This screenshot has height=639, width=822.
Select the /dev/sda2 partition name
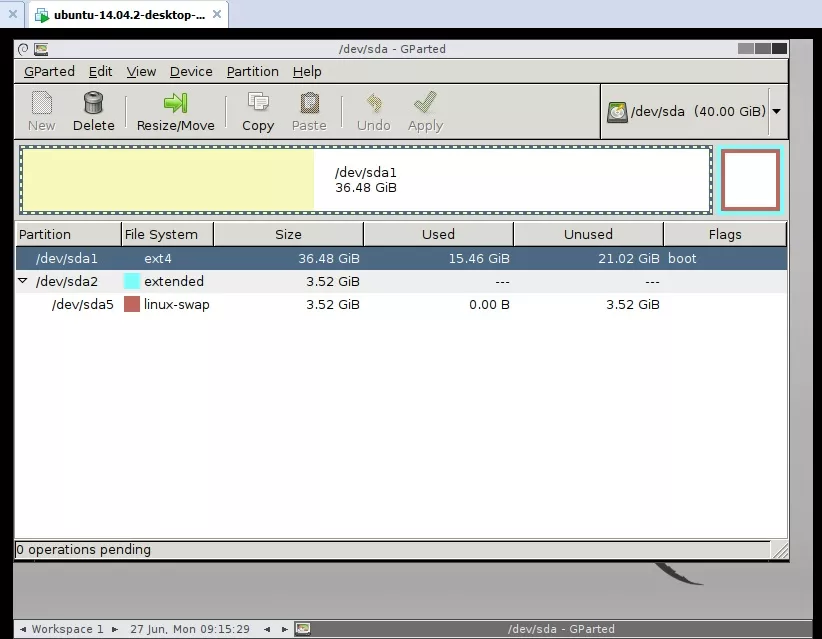67,281
